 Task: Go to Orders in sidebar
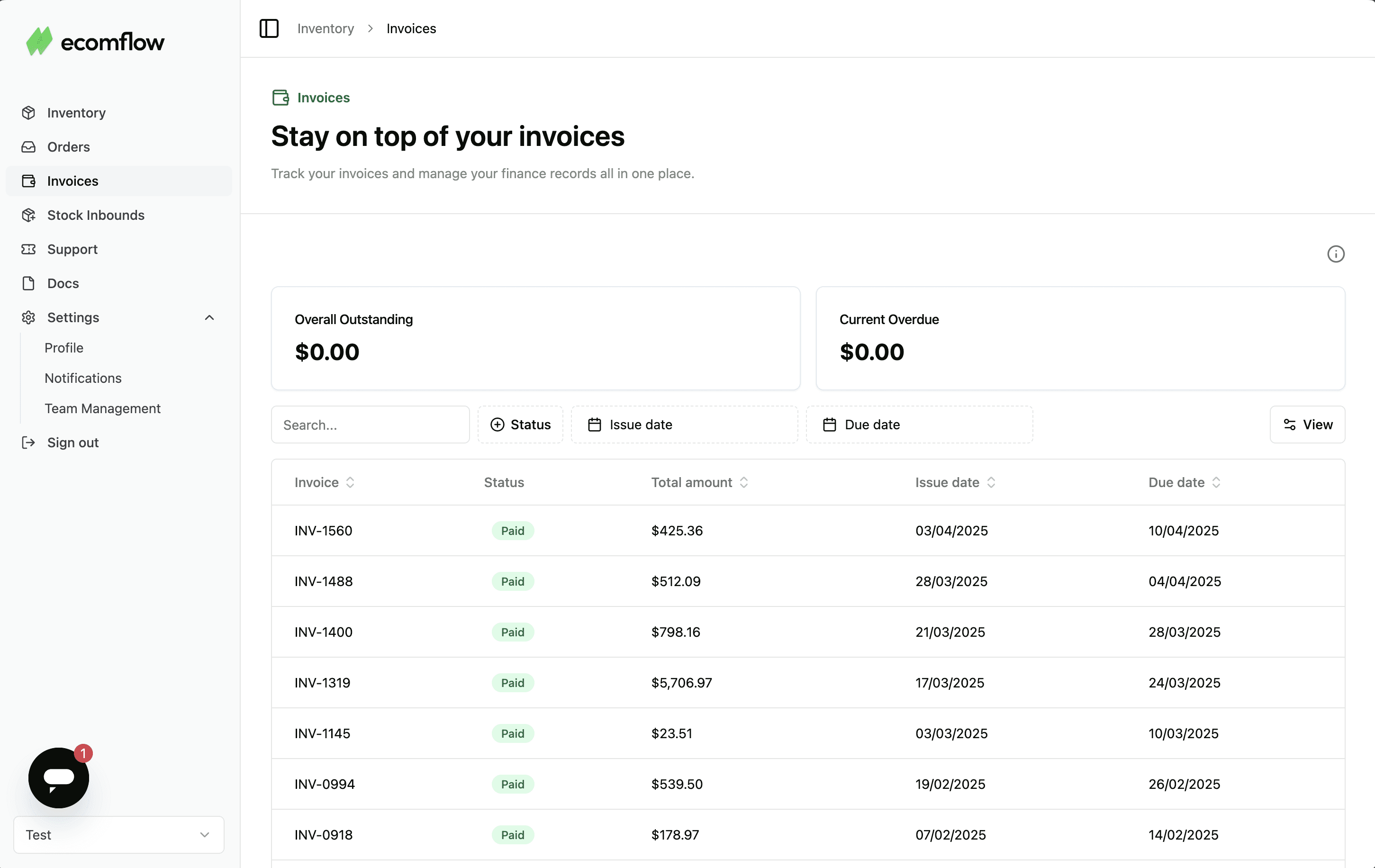69,147
